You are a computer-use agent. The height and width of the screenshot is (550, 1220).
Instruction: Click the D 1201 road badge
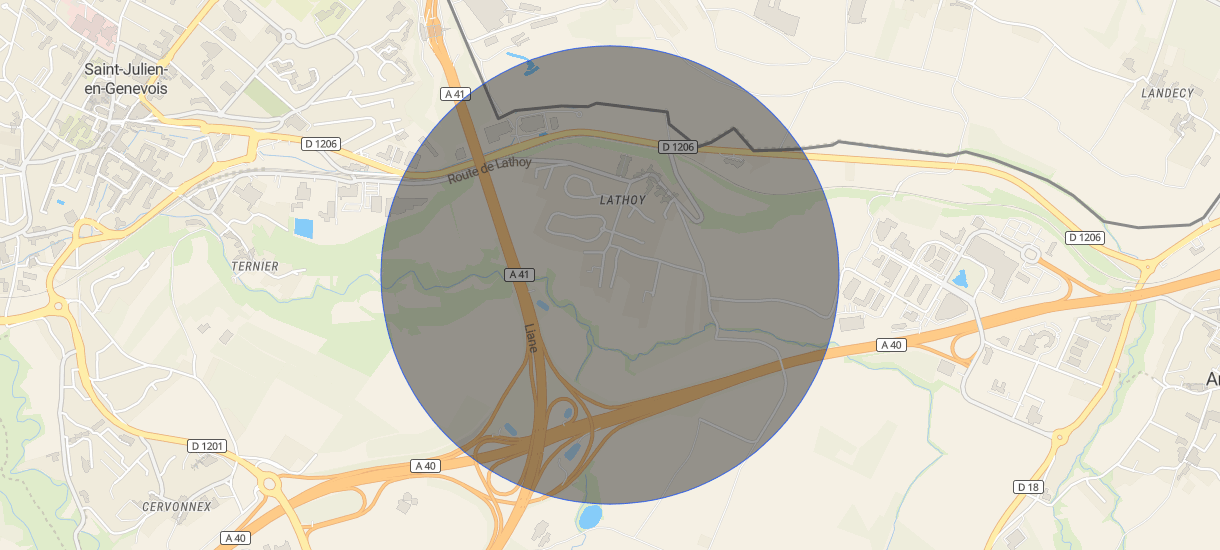click(207, 445)
